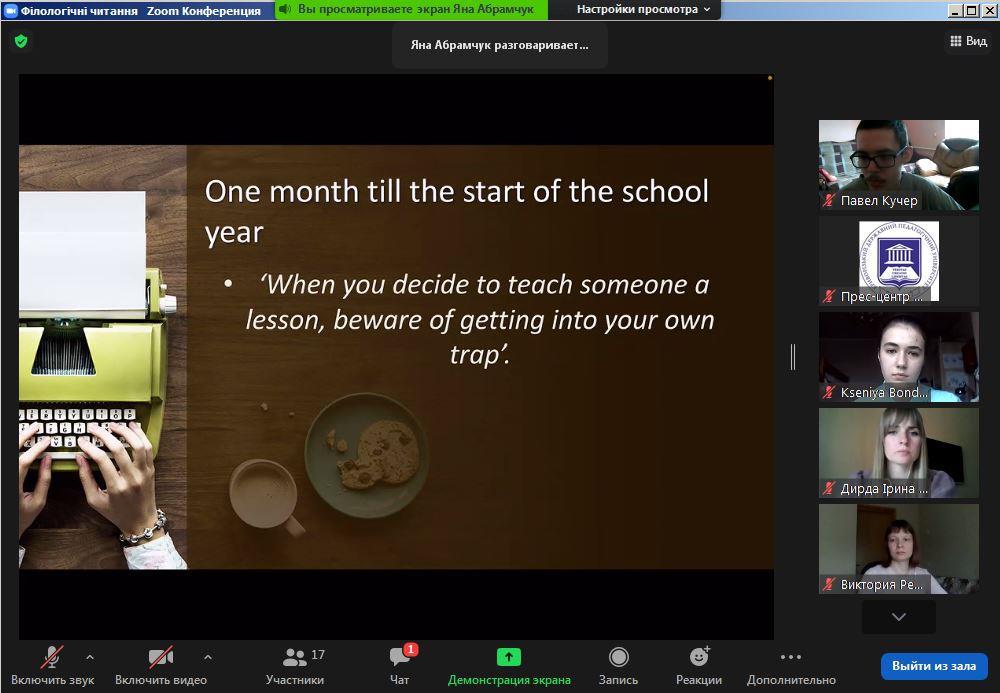
Task: Open the Participants panel (Участники)
Action: 295,665
